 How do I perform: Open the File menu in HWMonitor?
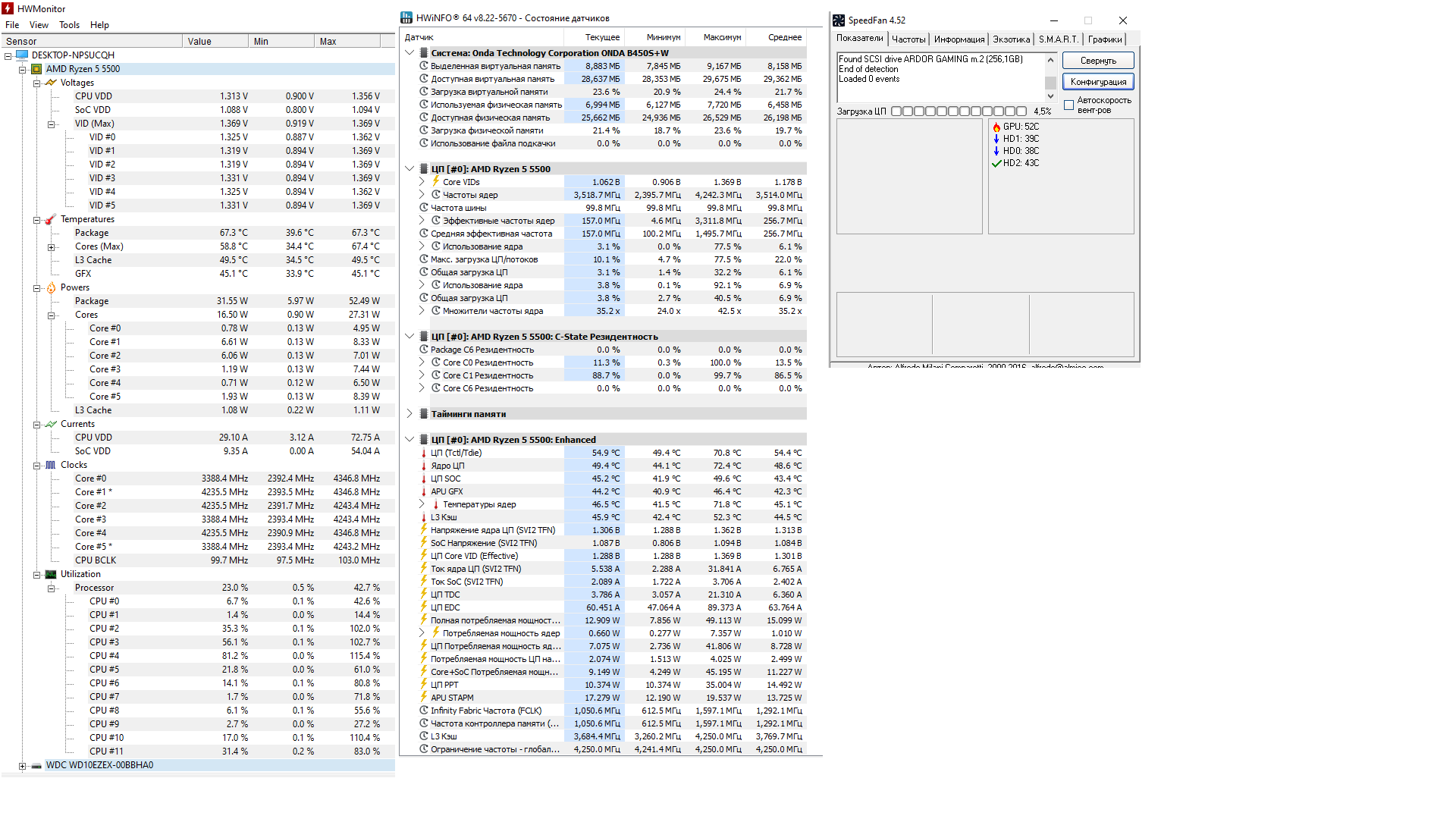[12, 25]
